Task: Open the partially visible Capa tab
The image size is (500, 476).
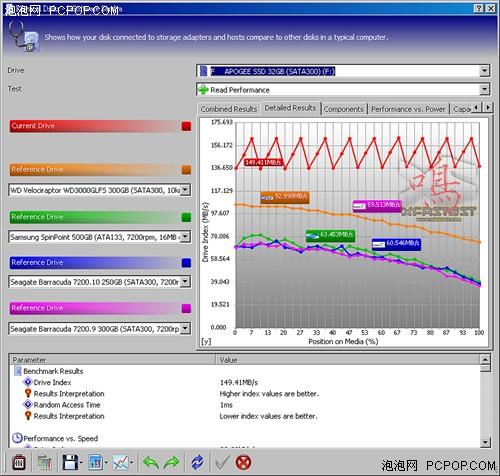Action: coord(462,109)
